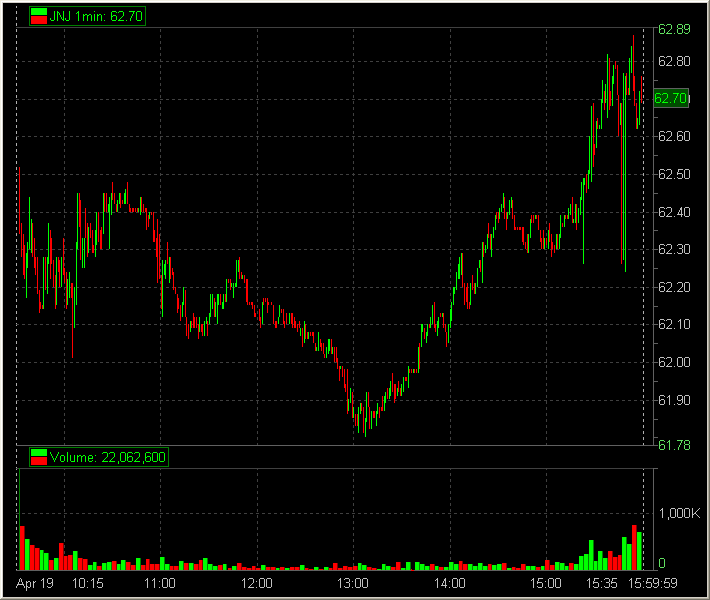Click the 'Apr 19' date label
Image resolution: width=710 pixels, height=600 pixels.
tap(35, 583)
